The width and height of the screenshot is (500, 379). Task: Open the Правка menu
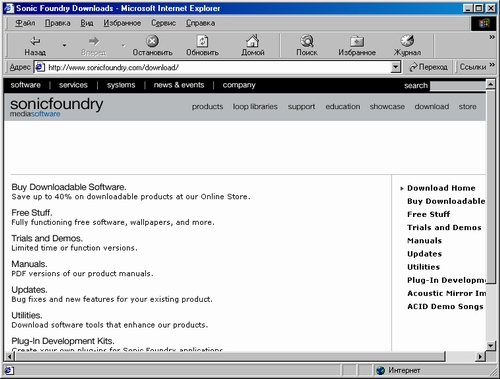(58, 23)
